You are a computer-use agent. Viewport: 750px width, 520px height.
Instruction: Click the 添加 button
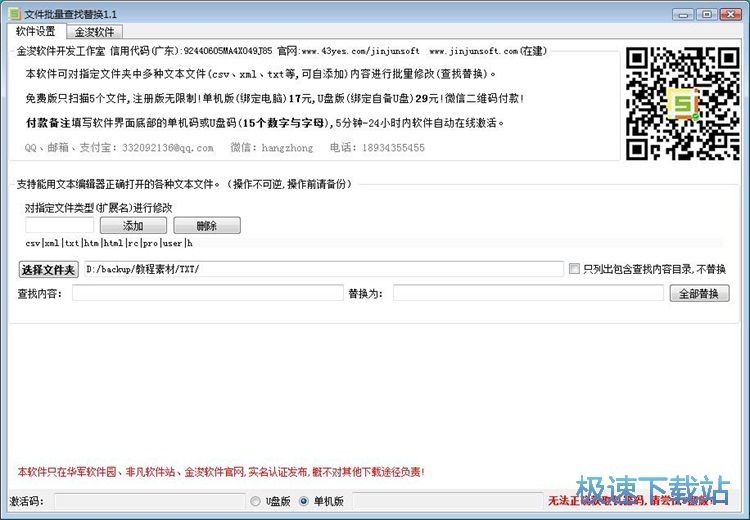pos(133,225)
